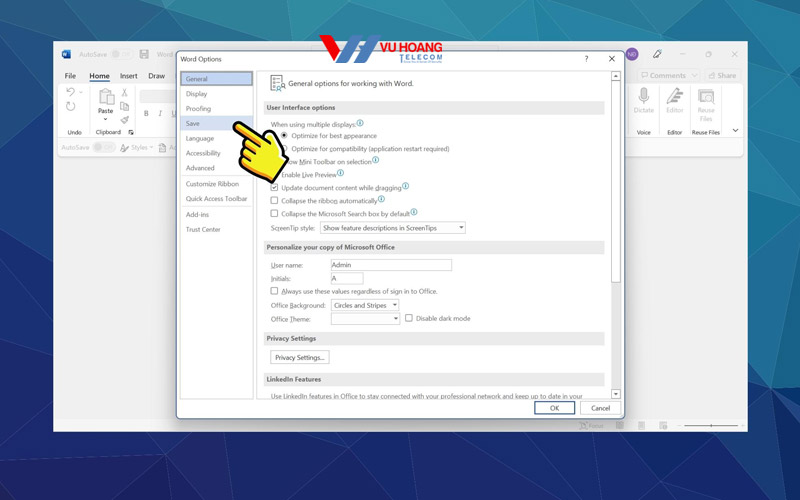Open the ScreenTip style dropdown
Image resolution: width=800 pixels, height=500 pixels.
pyautogui.click(x=392, y=228)
